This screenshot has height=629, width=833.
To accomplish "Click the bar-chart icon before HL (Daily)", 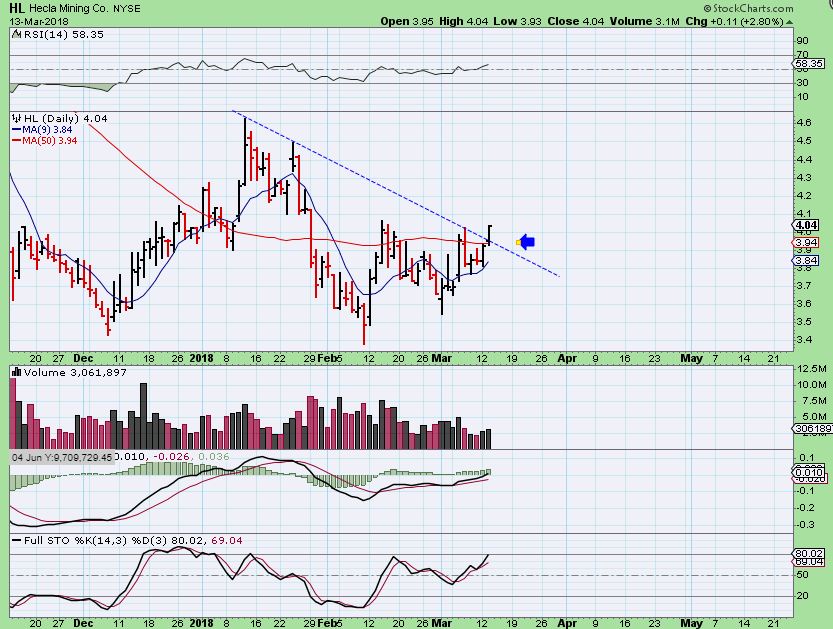I will (16, 118).
